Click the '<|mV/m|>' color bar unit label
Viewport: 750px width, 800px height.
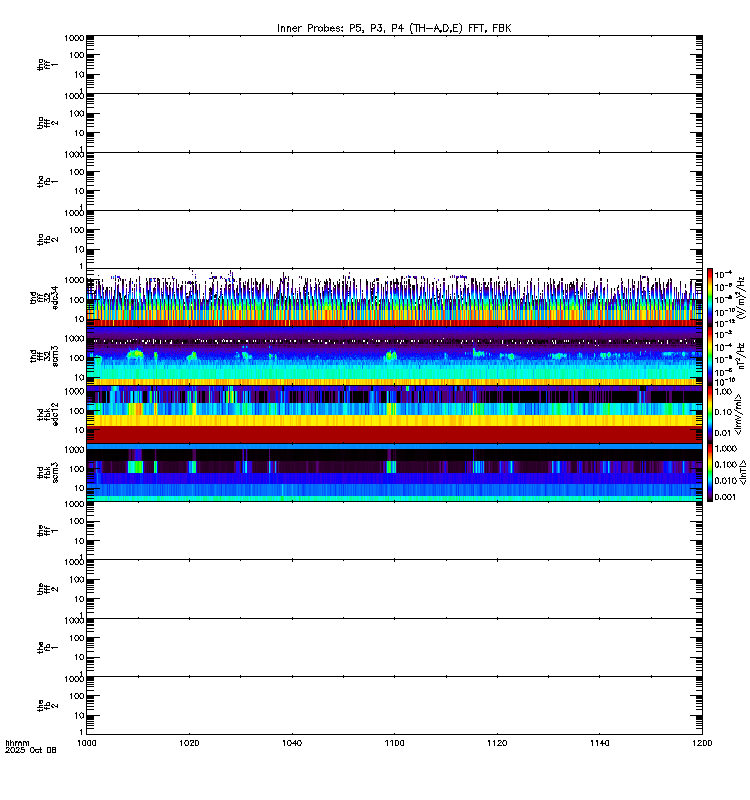coord(738,414)
